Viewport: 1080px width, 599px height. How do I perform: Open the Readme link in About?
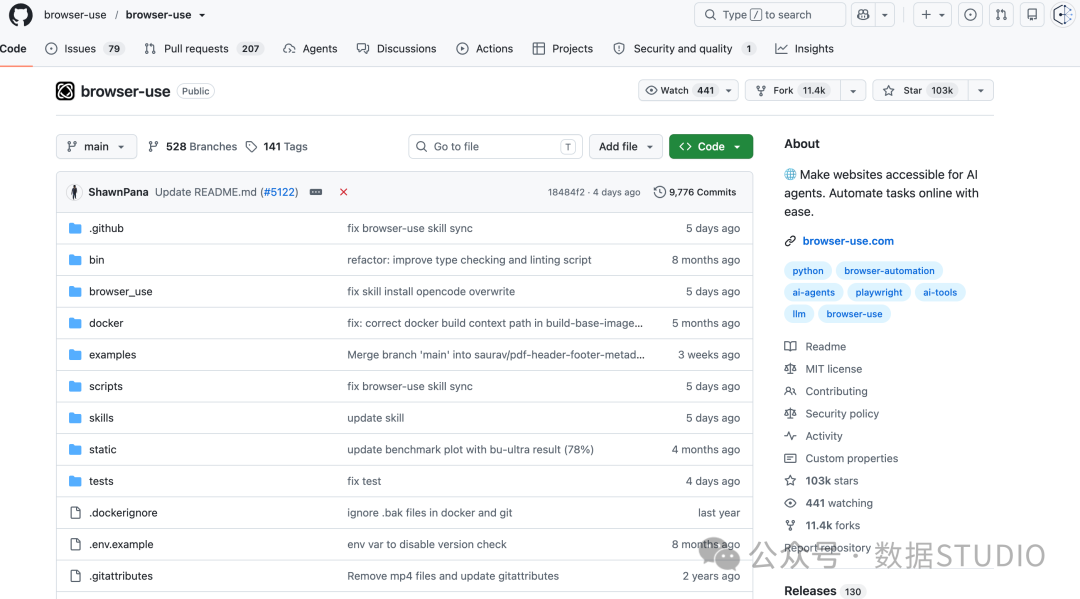click(x=825, y=346)
